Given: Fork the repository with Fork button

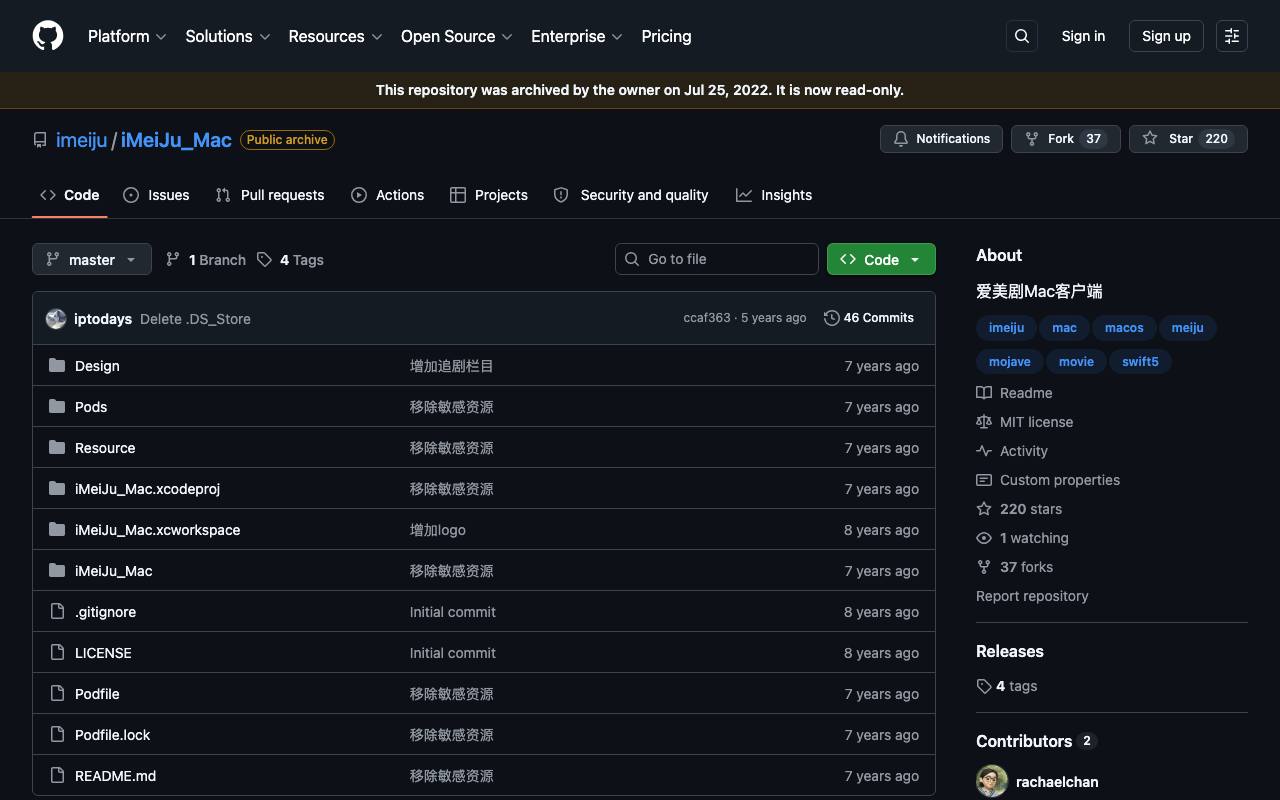Looking at the screenshot, I should pos(1066,139).
